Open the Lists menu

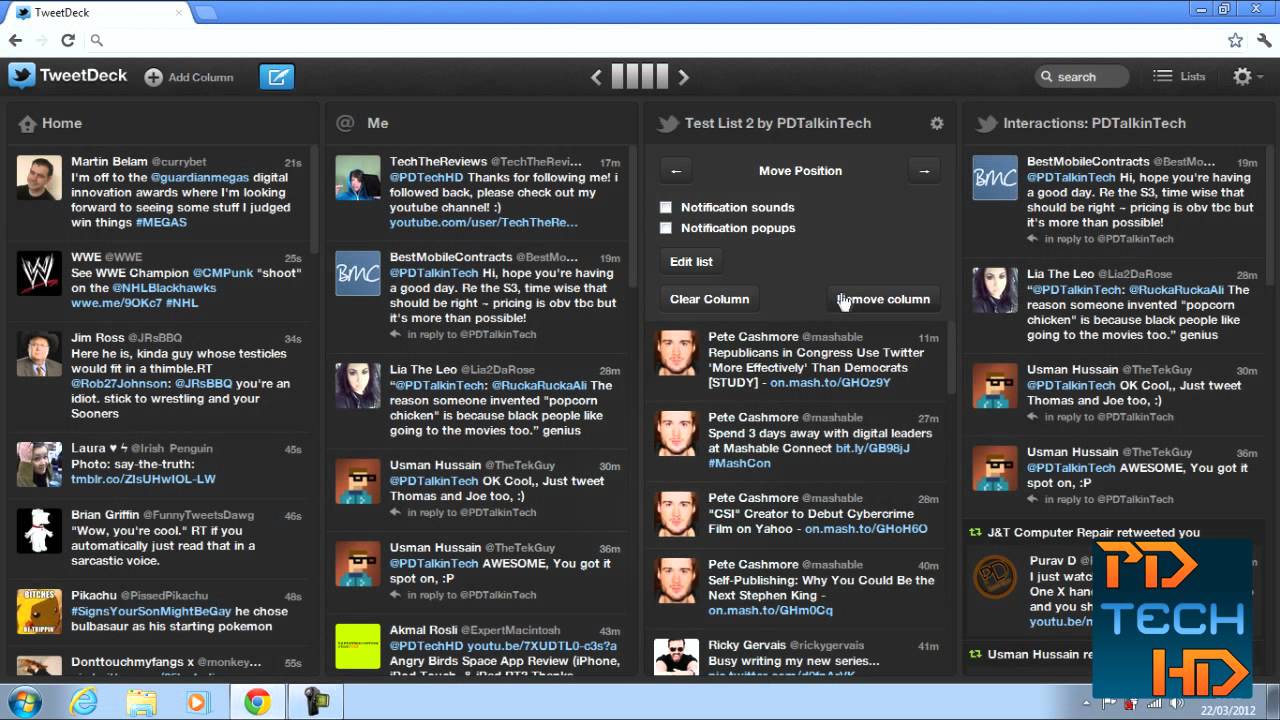click(x=1179, y=76)
